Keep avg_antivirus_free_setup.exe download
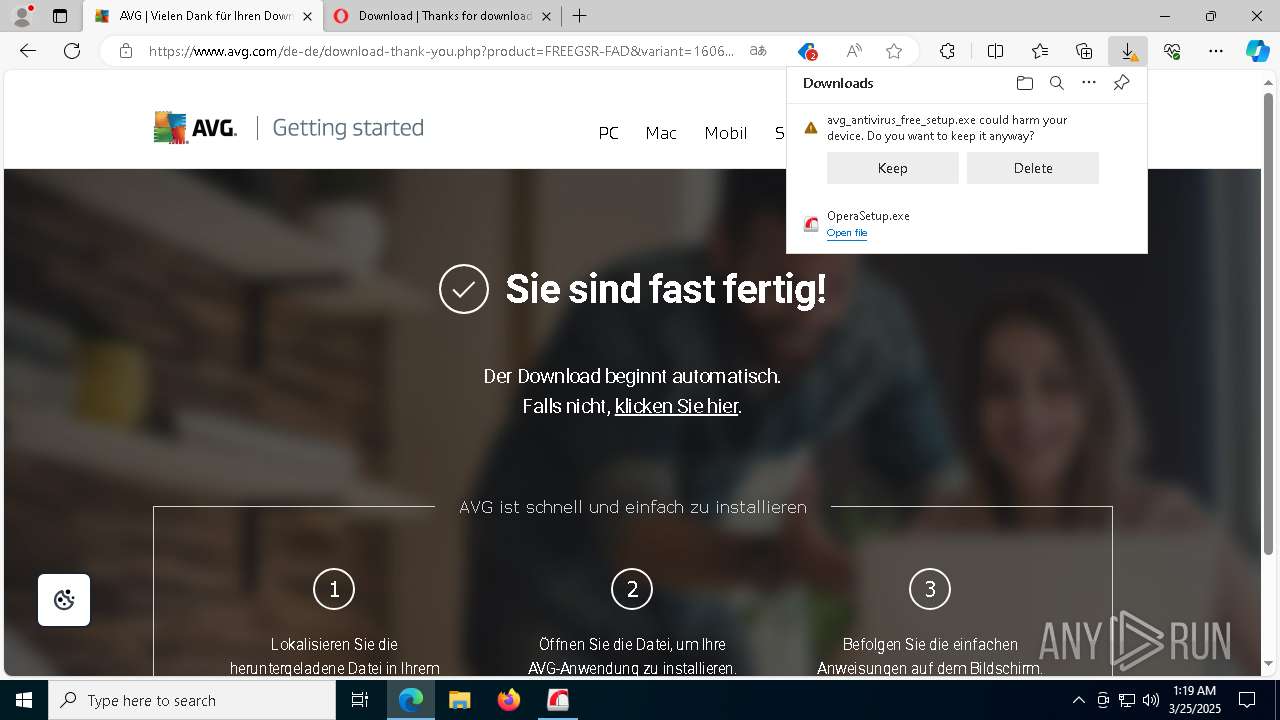The image size is (1280, 720). click(893, 168)
